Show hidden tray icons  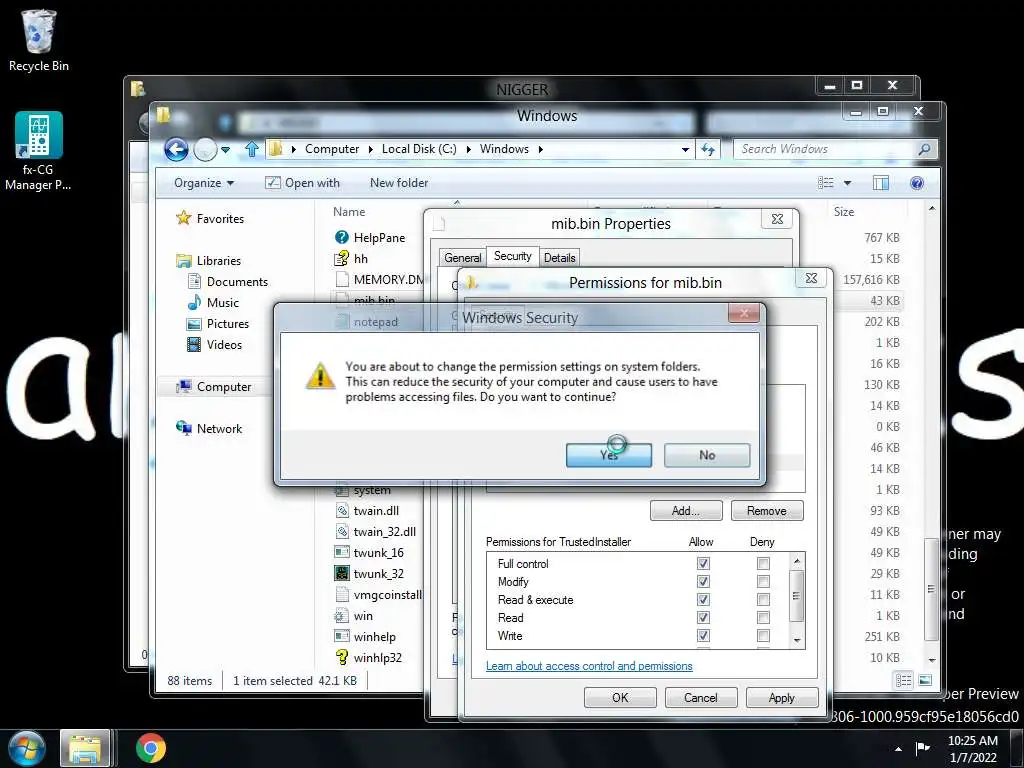(899, 749)
